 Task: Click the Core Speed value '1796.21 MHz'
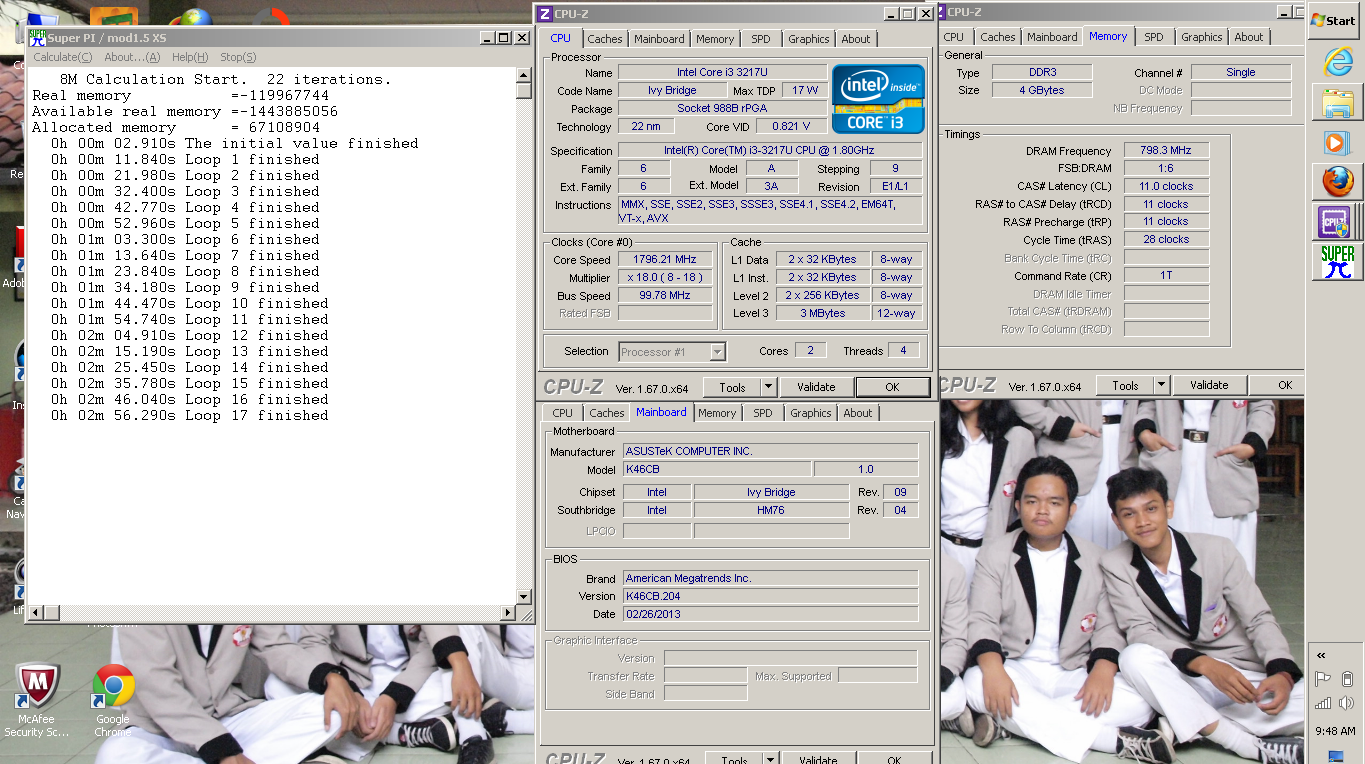[x=665, y=259]
